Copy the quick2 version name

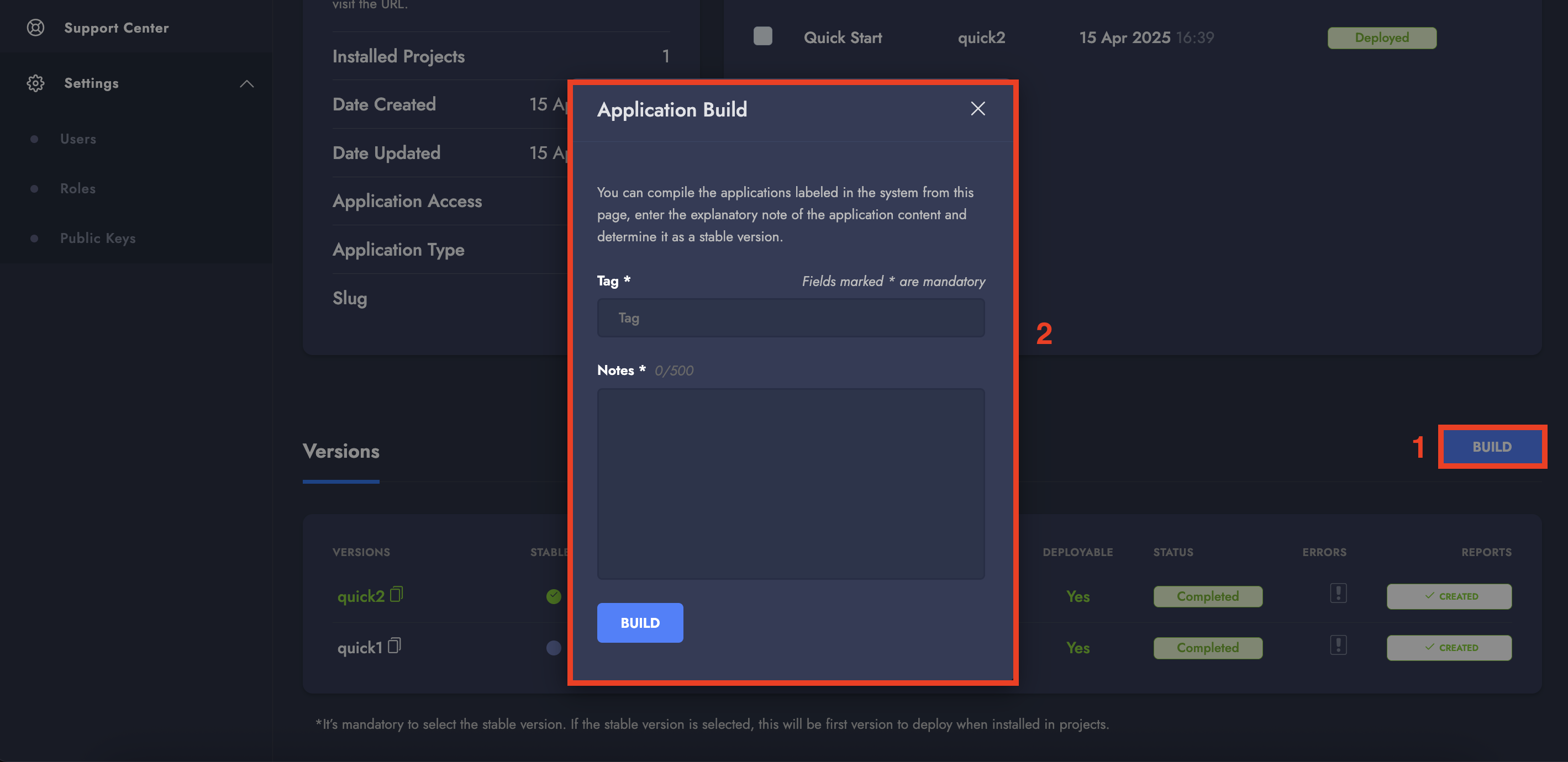[396, 594]
